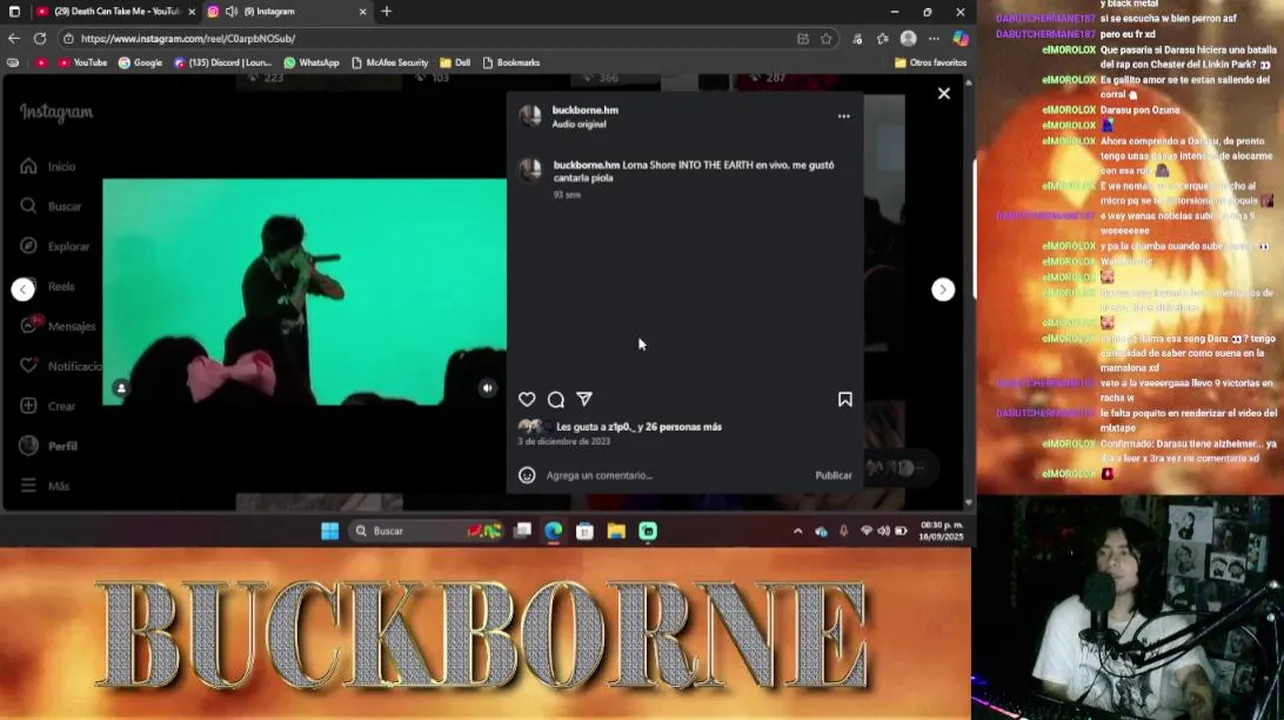Add this page to favorites with the star
The height and width of the screenshot is (720, 1284).
(x=826, y=38)
